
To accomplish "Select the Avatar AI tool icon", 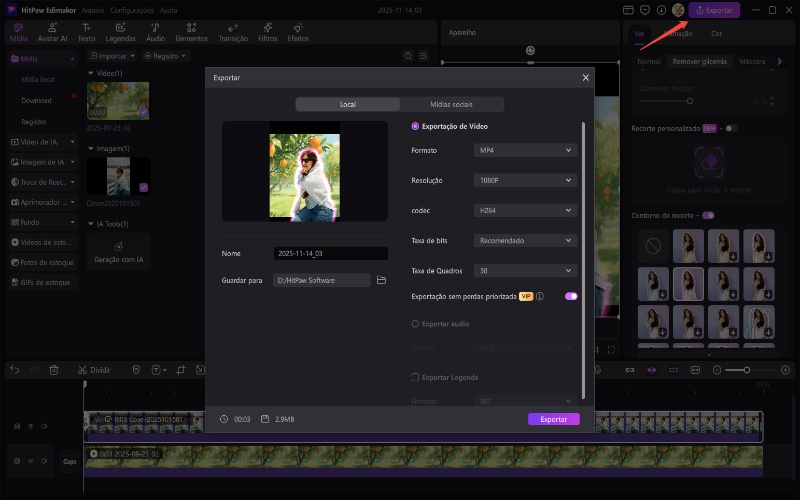I will 51,31.
